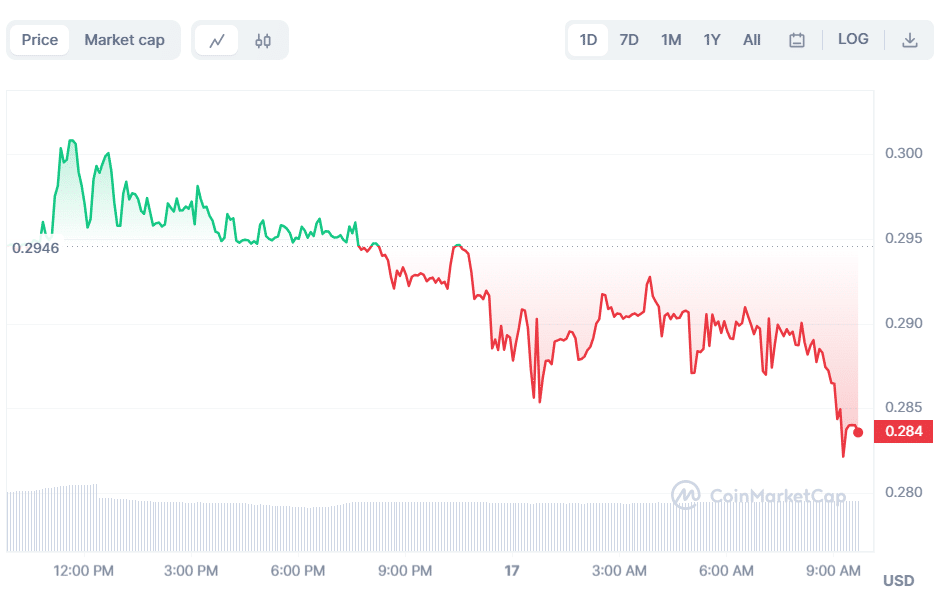Choose the 1M time range
Viewport: 943px width, 601px height.
[x=671, y=40]
